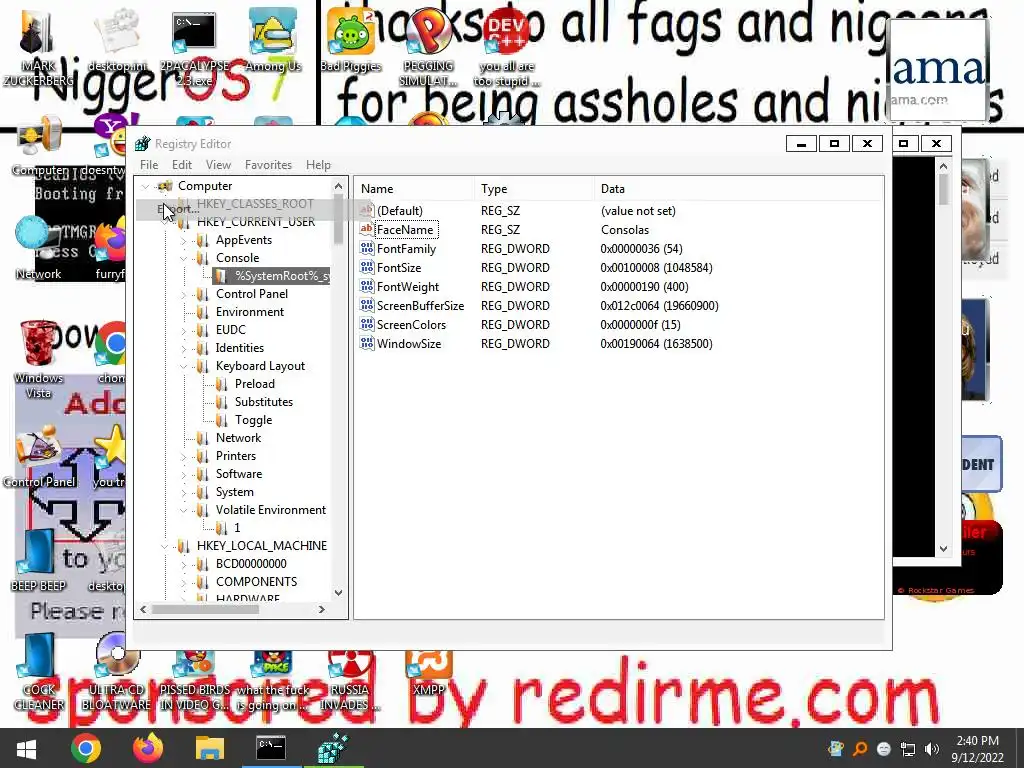Open the Edit menu in Registry Editor
The image size is (1024, 768).
click(182, 165)
